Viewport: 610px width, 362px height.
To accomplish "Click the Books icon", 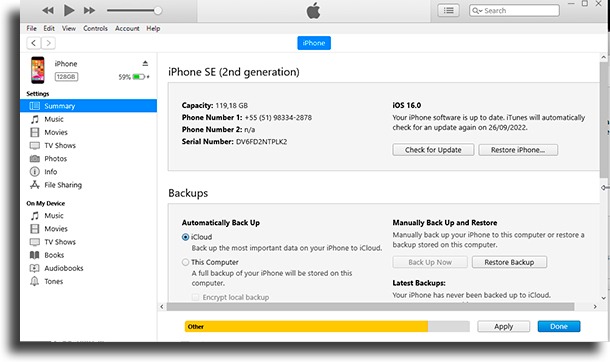I will [35, 255].
